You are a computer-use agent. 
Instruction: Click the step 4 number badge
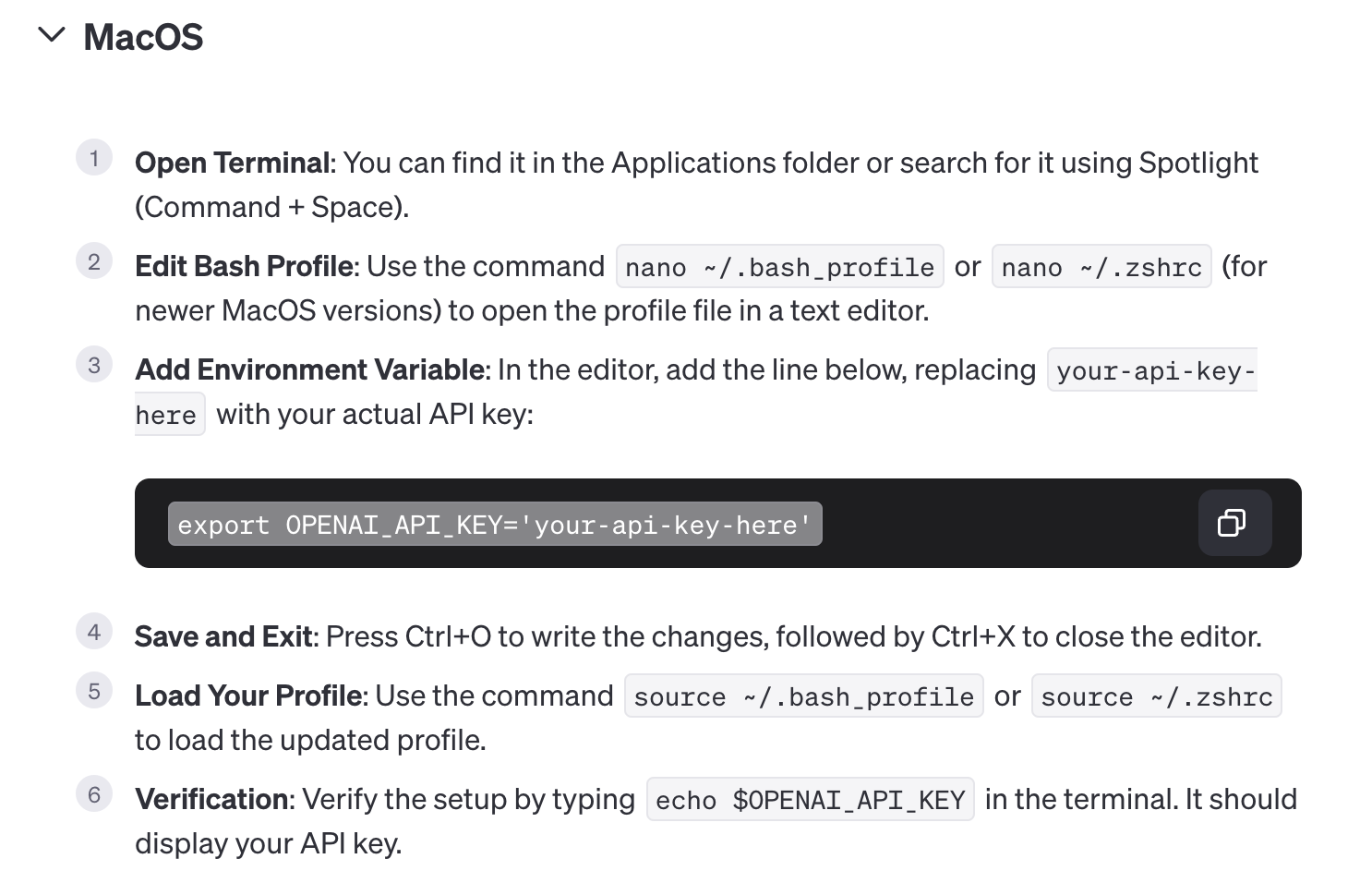[94, 632]
